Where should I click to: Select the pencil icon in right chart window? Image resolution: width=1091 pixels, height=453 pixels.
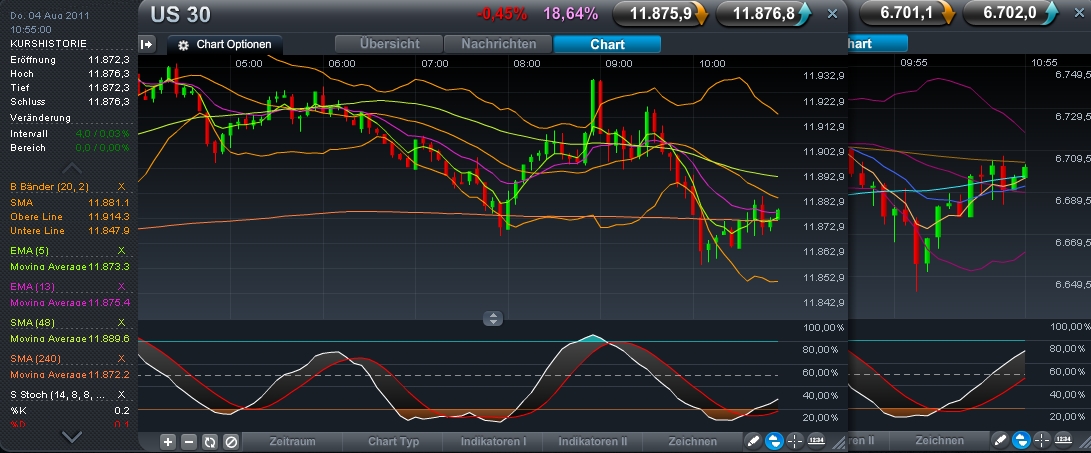pos(1000,440)
